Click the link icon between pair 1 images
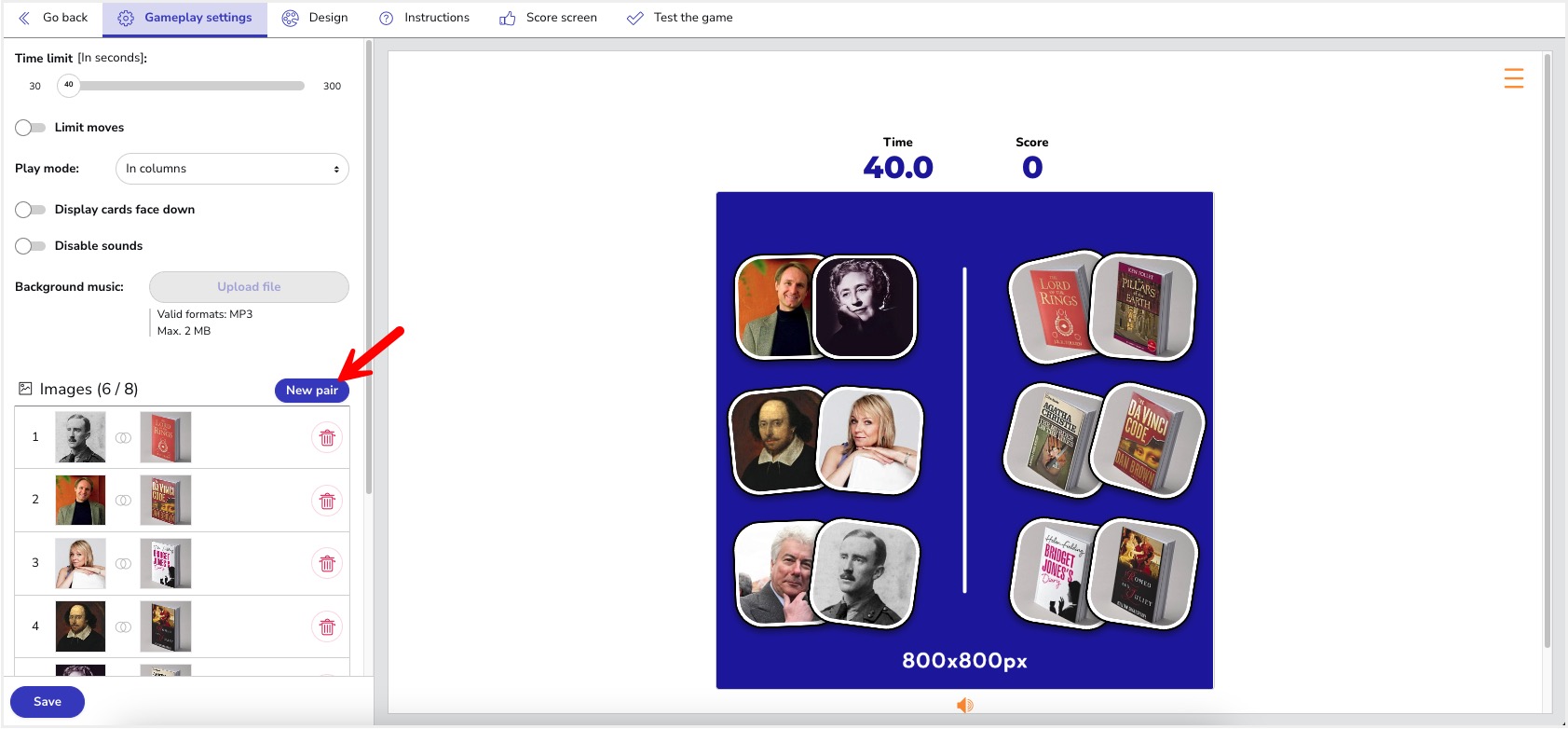Screen dimensions: 1568x729 pyautogui.click(x=123, y=437)
